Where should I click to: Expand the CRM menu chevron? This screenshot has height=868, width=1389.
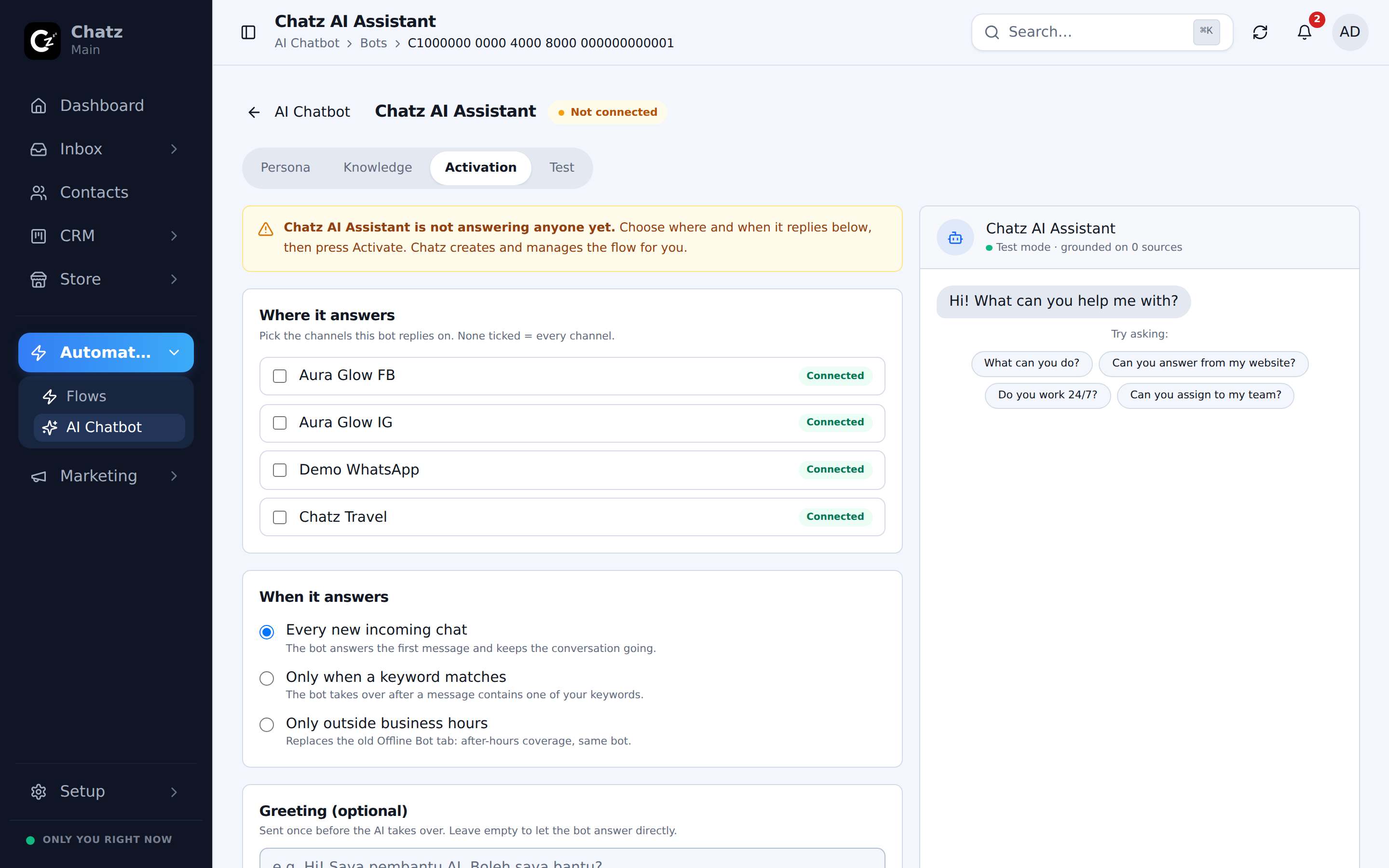point(174,236)
